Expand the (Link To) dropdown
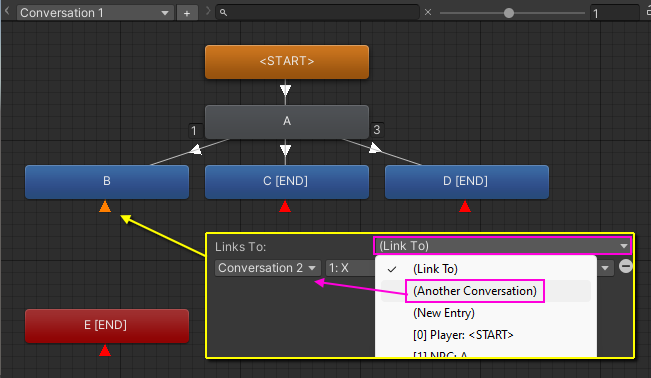This screenshot has height=378, width=651. click(x=502, y=246)
